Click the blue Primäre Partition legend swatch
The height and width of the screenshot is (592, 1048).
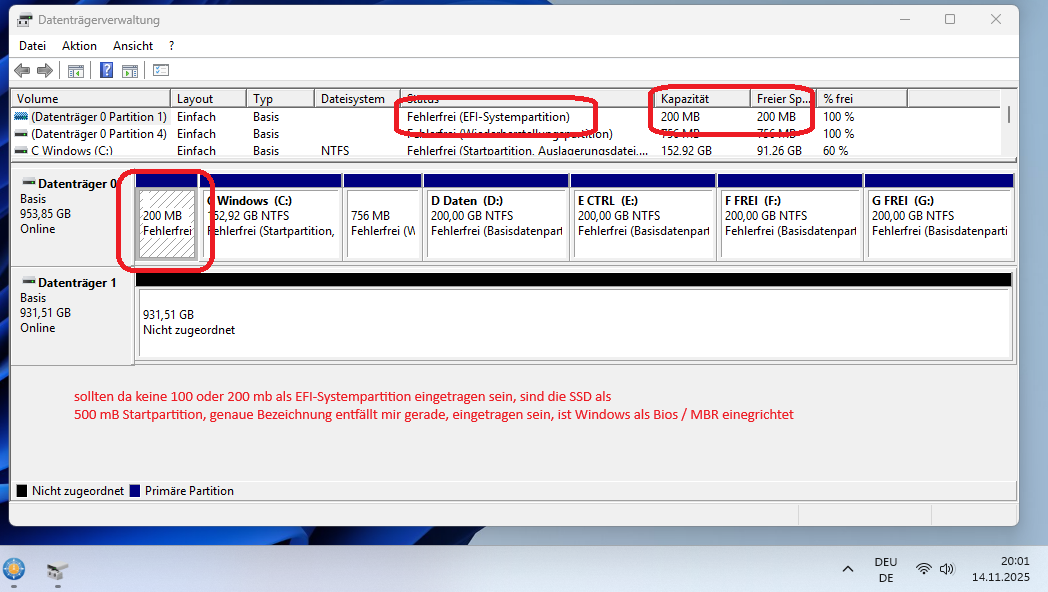coord(135,490)
